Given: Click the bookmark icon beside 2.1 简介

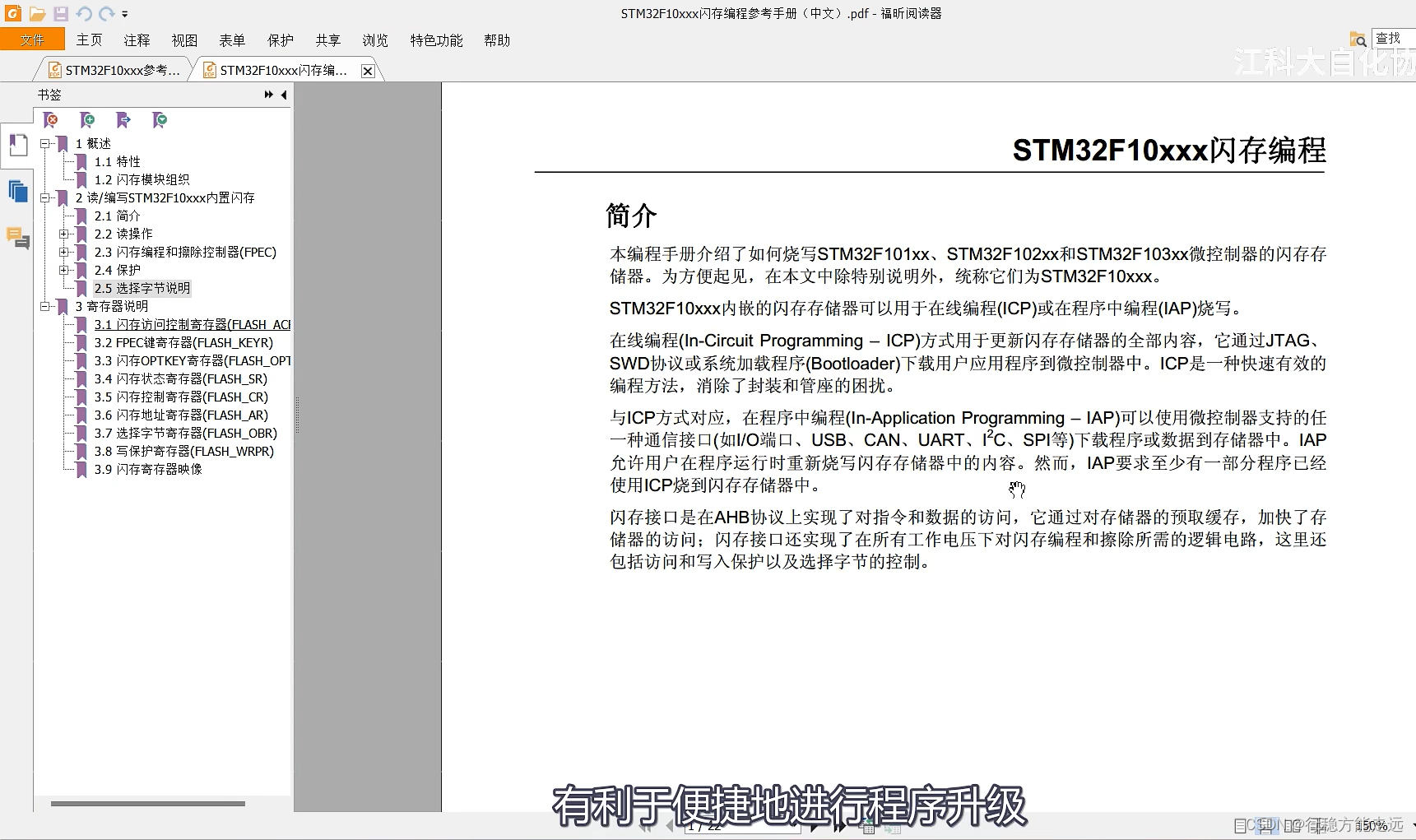Looking at the screenshot, I should (81, 216).
